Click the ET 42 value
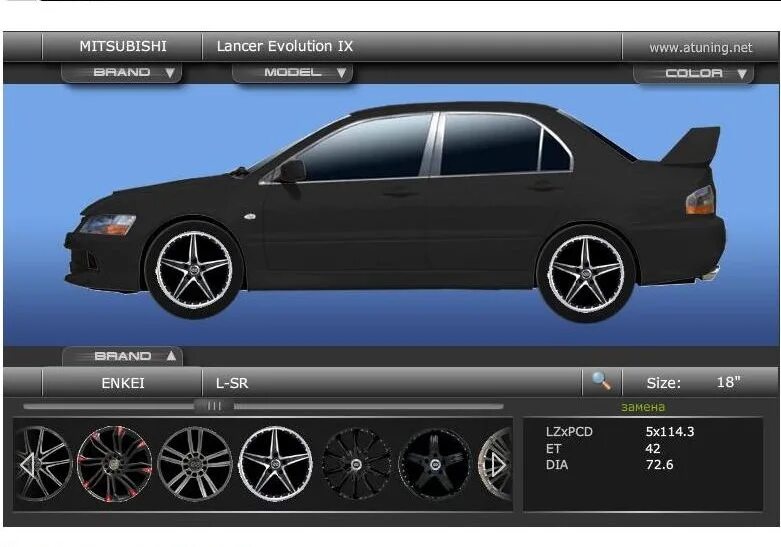Screen dimensions: 781x547 point(652,448)
